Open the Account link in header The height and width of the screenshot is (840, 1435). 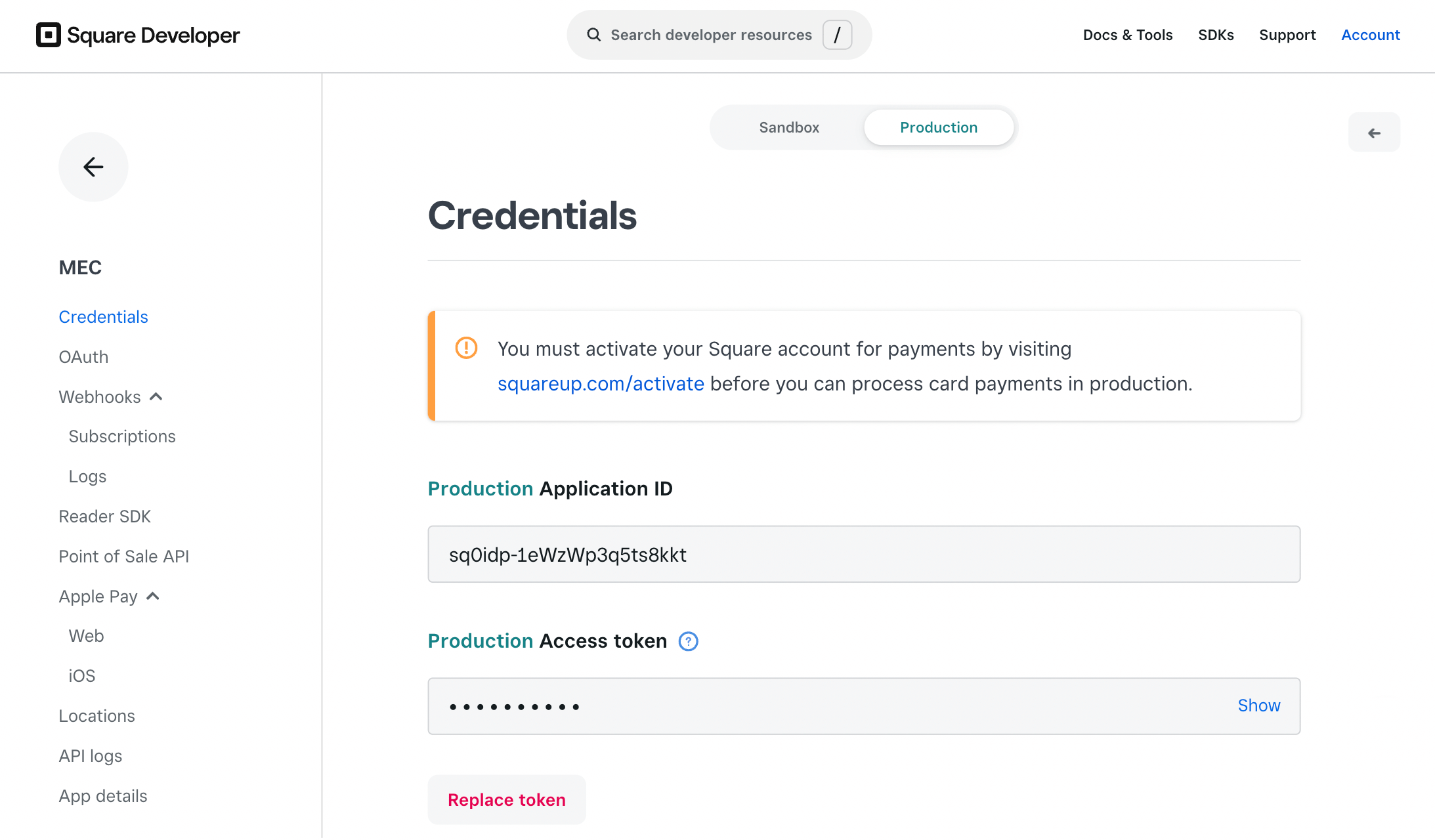[x=1370, y=35]
